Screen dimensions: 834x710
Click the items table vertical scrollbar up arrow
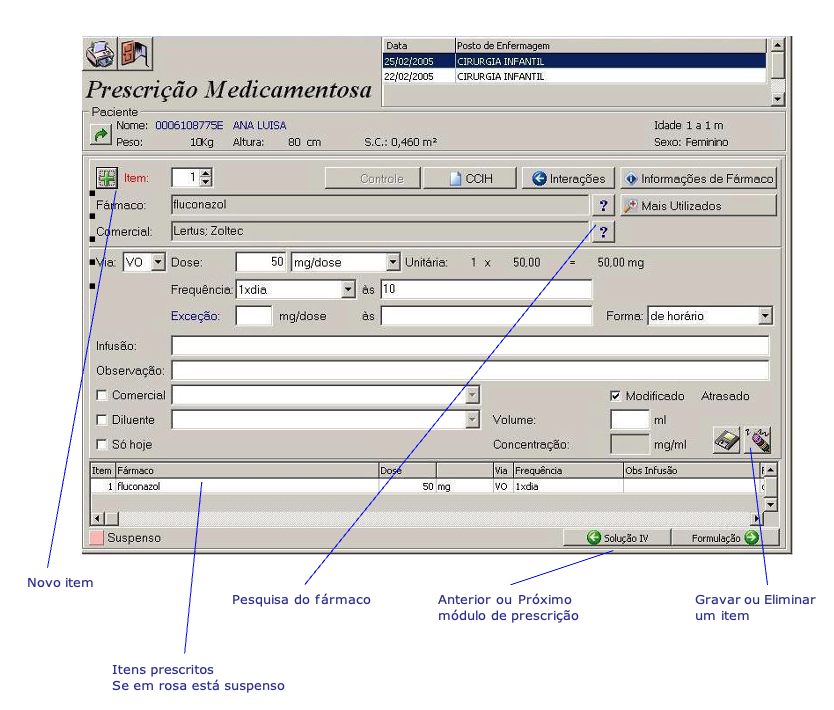(770, 470)
